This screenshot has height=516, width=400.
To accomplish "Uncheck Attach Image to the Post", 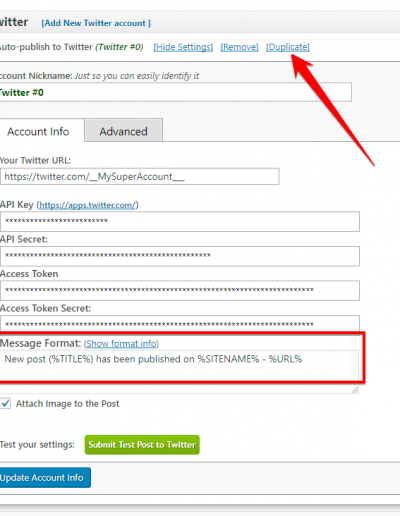I will 5,403.
